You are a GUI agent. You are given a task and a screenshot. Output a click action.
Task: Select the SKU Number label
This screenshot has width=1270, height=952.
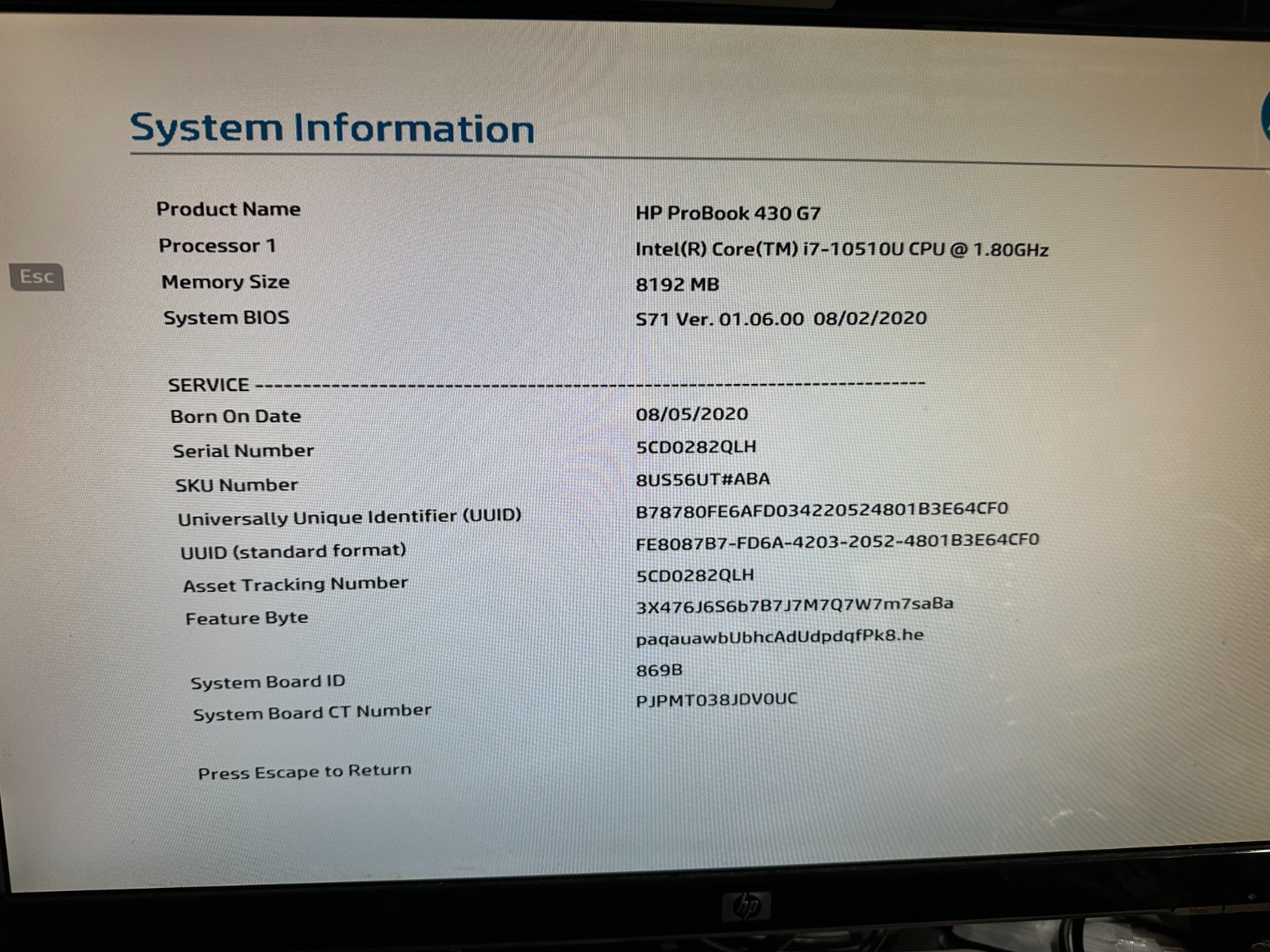click(x=237, y=485)
